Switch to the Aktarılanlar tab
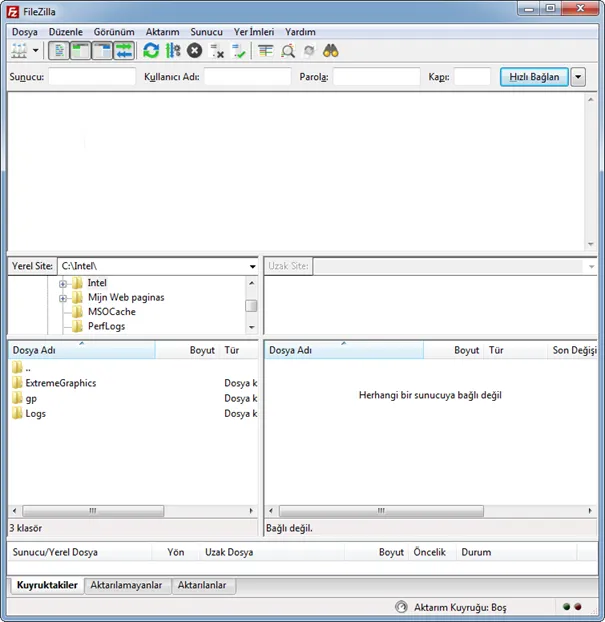The image size is (605, 622). pyautogui.click(x=202, y=586)
